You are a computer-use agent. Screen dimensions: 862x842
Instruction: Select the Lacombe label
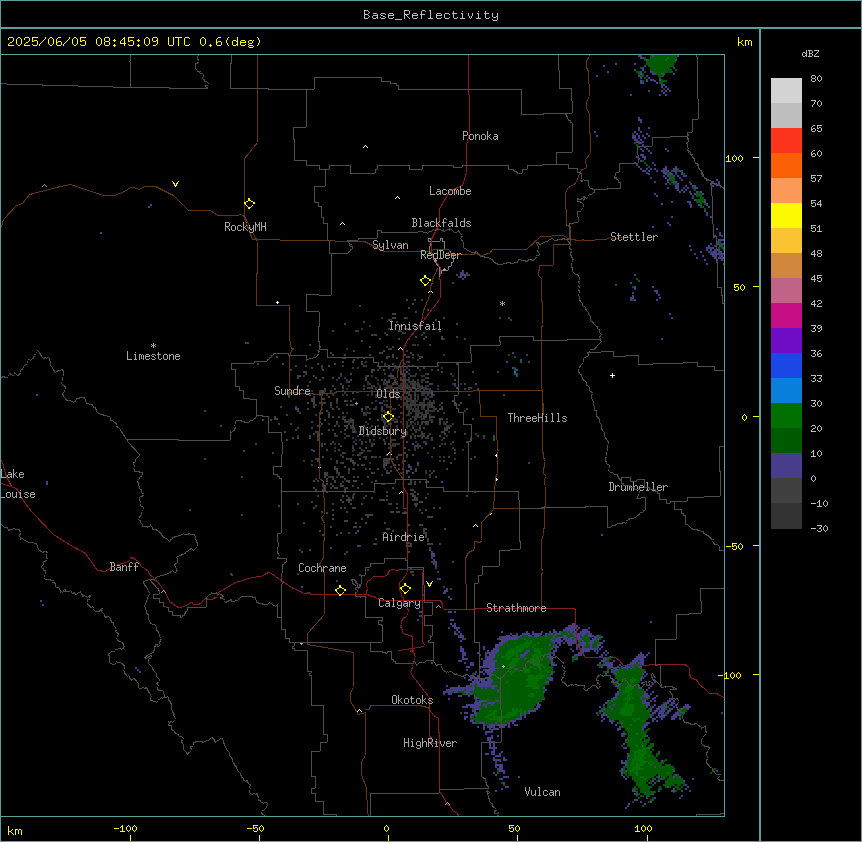(450, 191)
